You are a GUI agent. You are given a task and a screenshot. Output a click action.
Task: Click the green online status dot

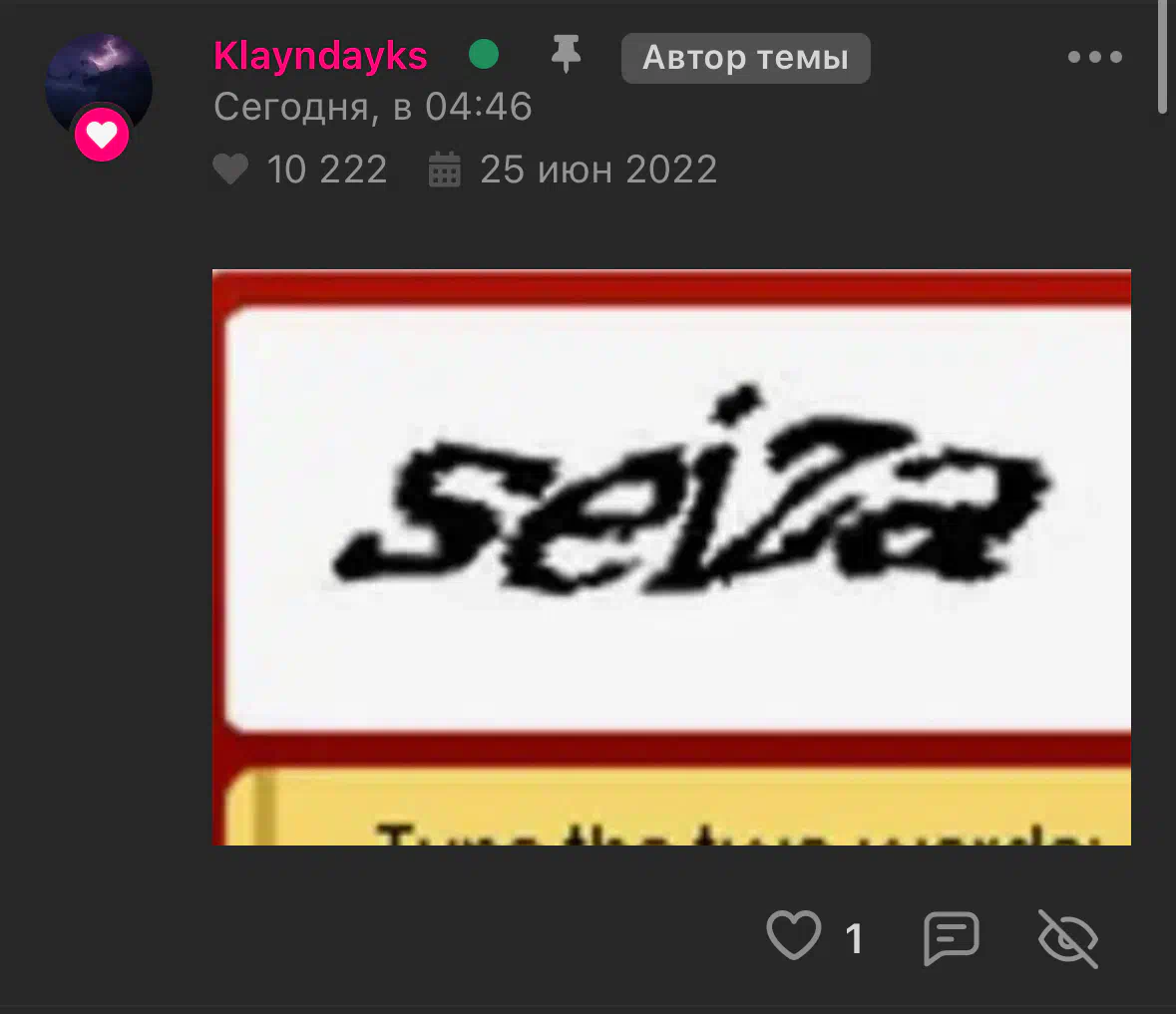(484, 54)
